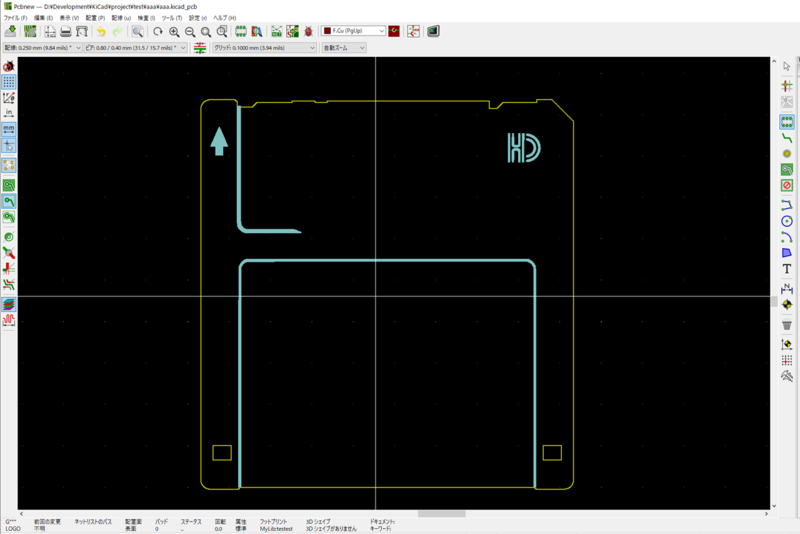Viewport: 800px width, 534px height.
Task: Open the 配置 (P) menu
Action: point(95,18)
